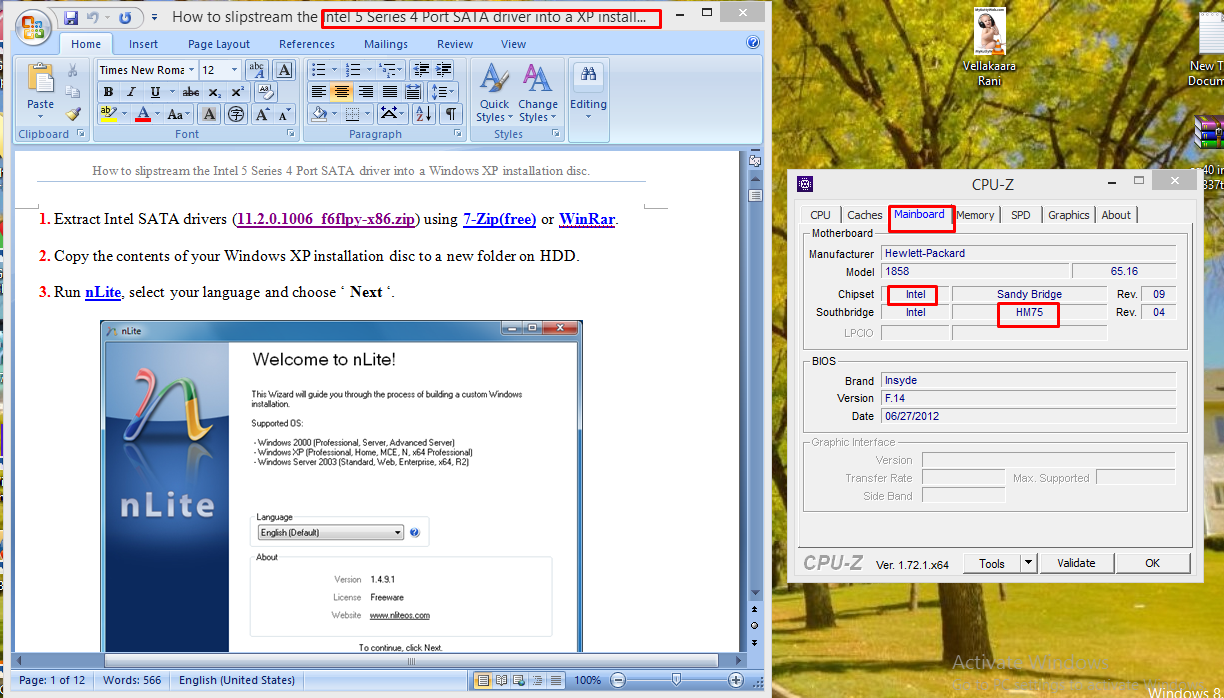Open Word Help question mark icon
The width and height of the screenshot is (1224, 698).
click(753, 43)
